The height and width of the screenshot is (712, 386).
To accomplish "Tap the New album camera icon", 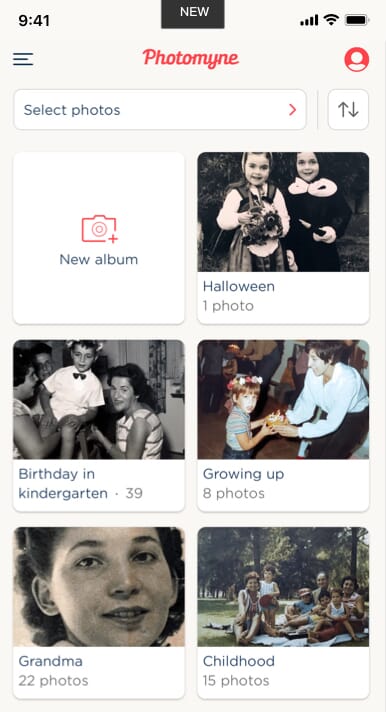I will (x=99, y=229).
